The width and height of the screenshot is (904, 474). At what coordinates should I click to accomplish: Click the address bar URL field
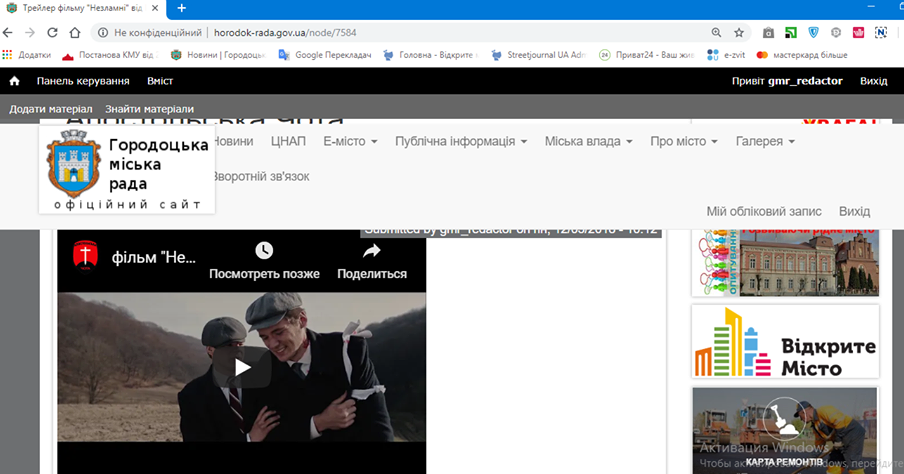(400, 32)
